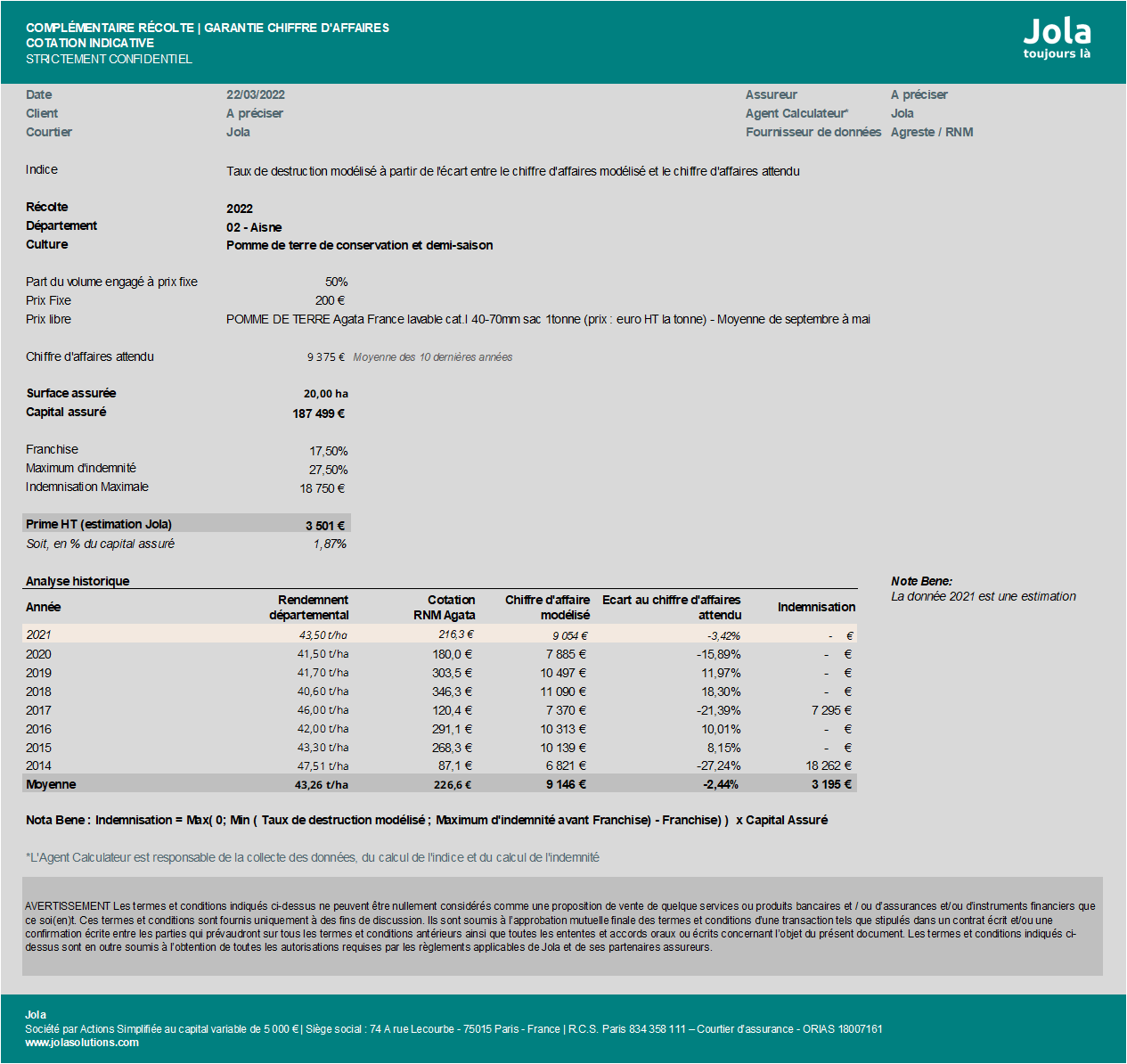Select the COTATION INDICATIVE header line
Screen dimensions: 1127x1064
pyautogui.click(x=90, y=43)
